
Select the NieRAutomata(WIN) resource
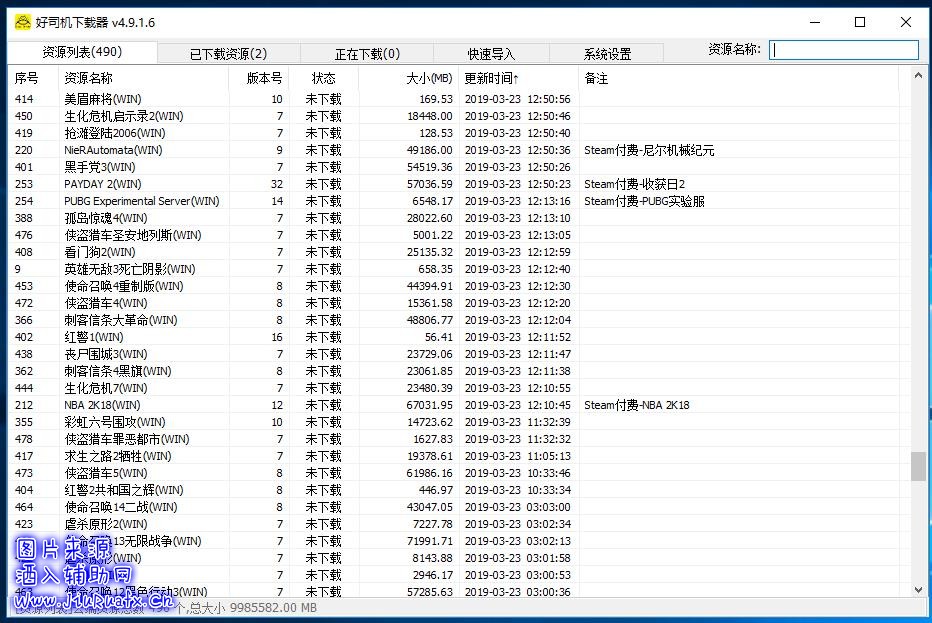(x=453, y=150)
